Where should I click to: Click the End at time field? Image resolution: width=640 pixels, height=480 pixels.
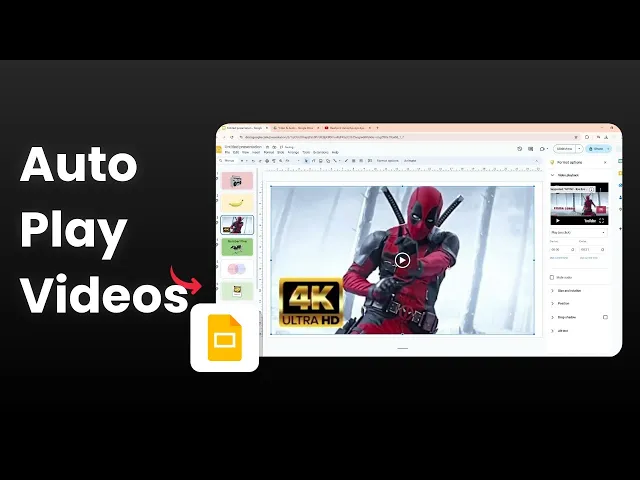coord(592,249)
